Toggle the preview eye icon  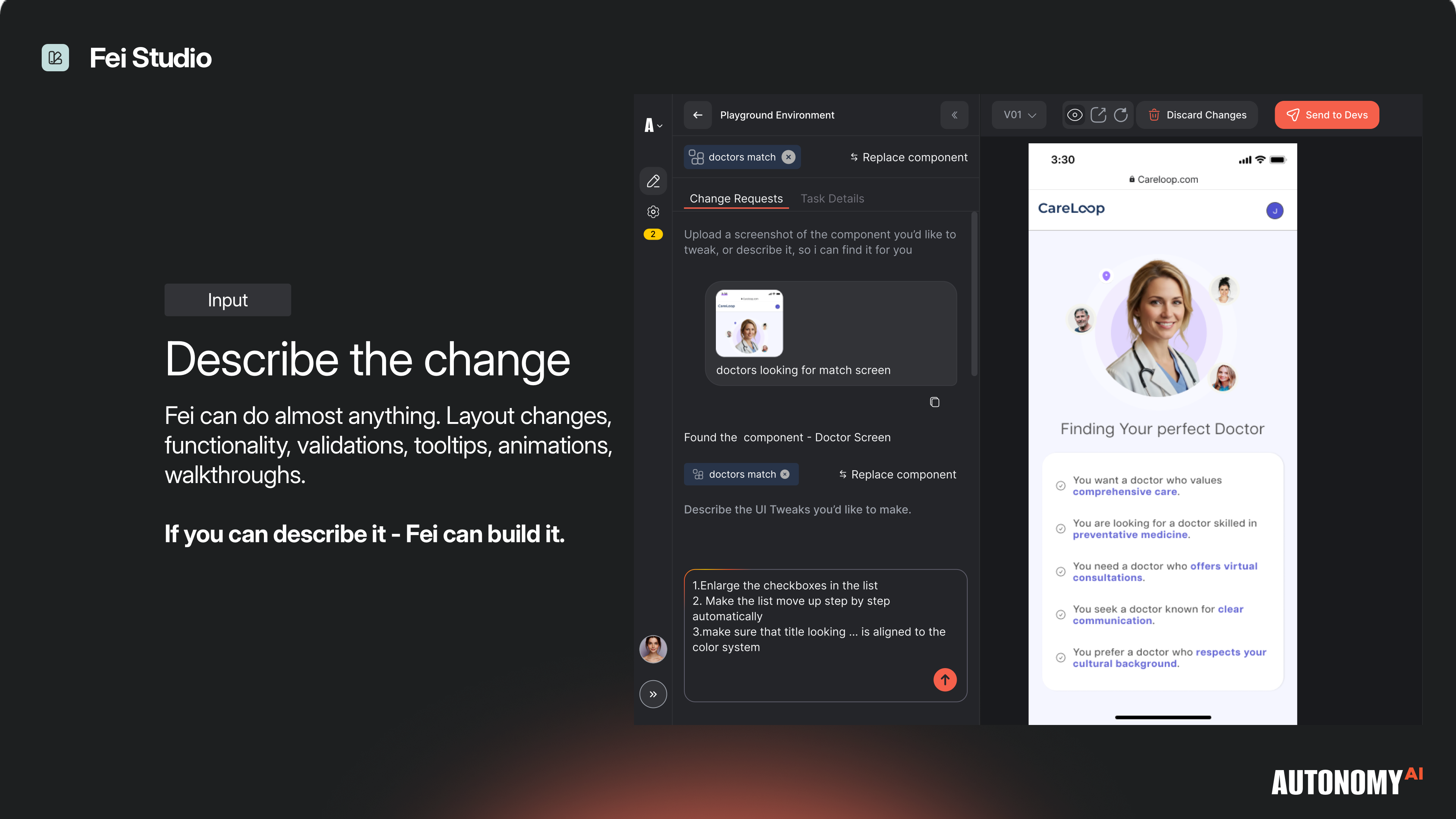coord(1075,115)
